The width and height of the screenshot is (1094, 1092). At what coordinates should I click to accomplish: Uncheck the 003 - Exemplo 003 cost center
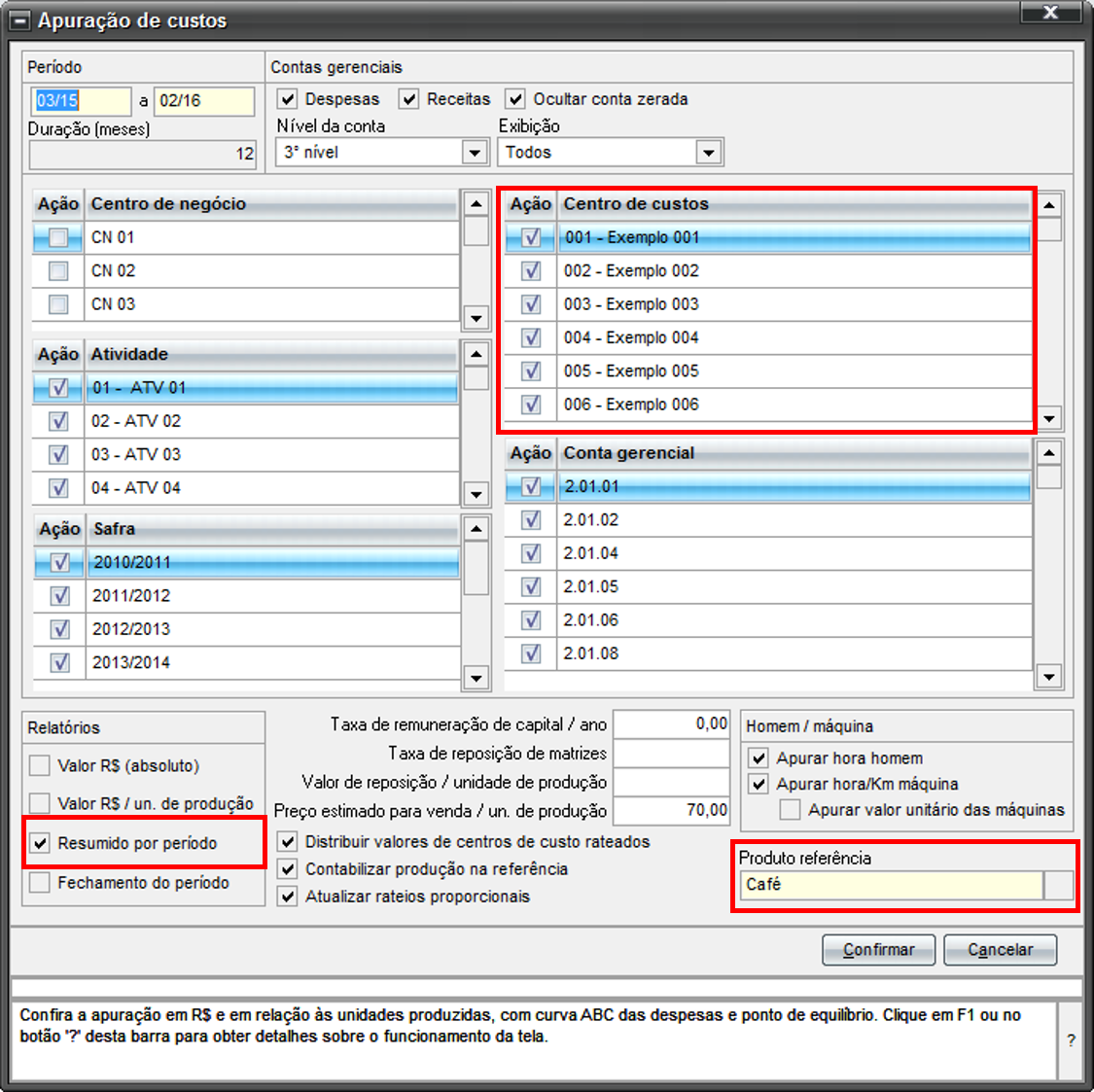pos(531,304)
